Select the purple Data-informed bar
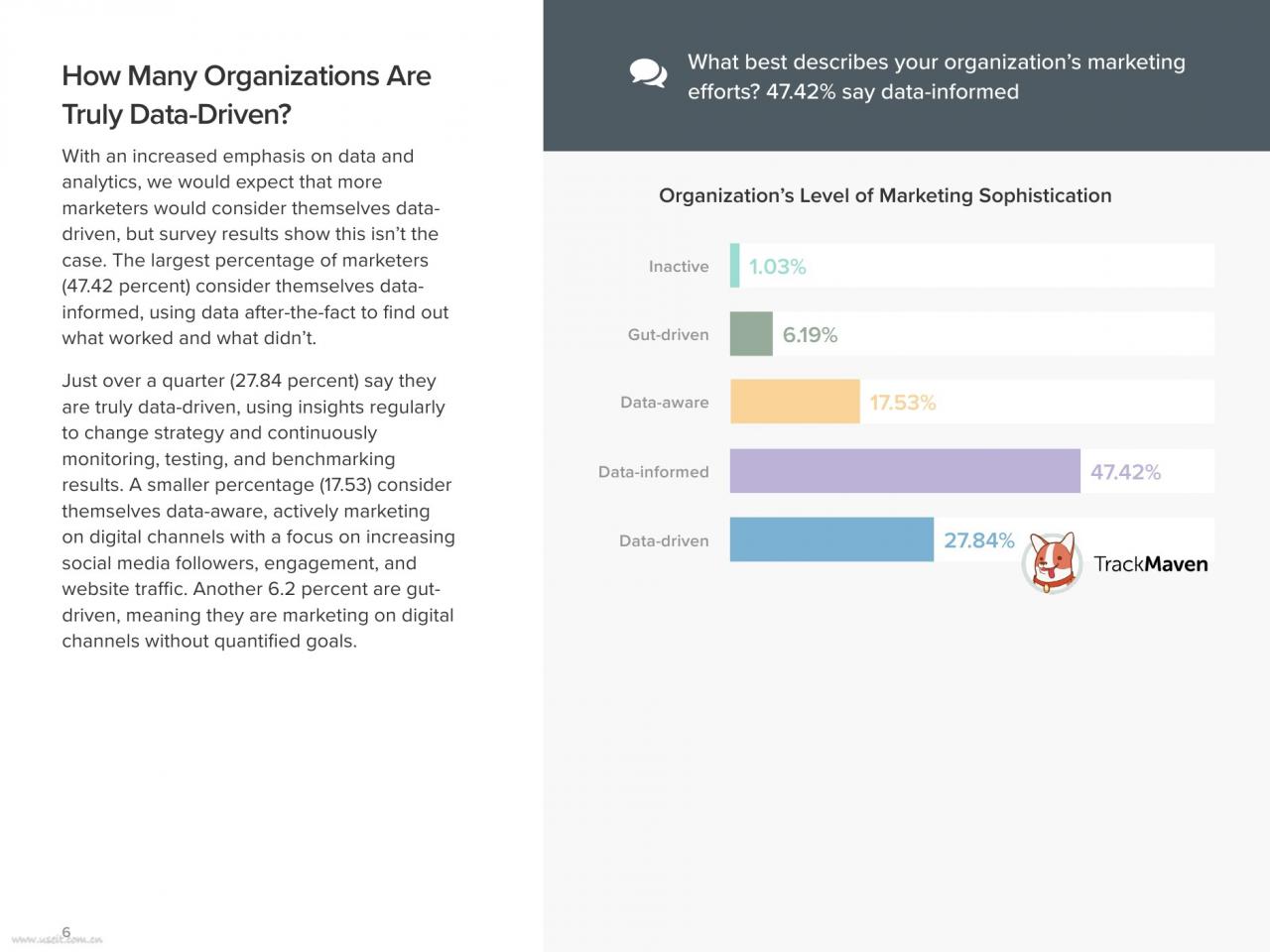This screenshot has height=952, width=1270. [905, 471]
